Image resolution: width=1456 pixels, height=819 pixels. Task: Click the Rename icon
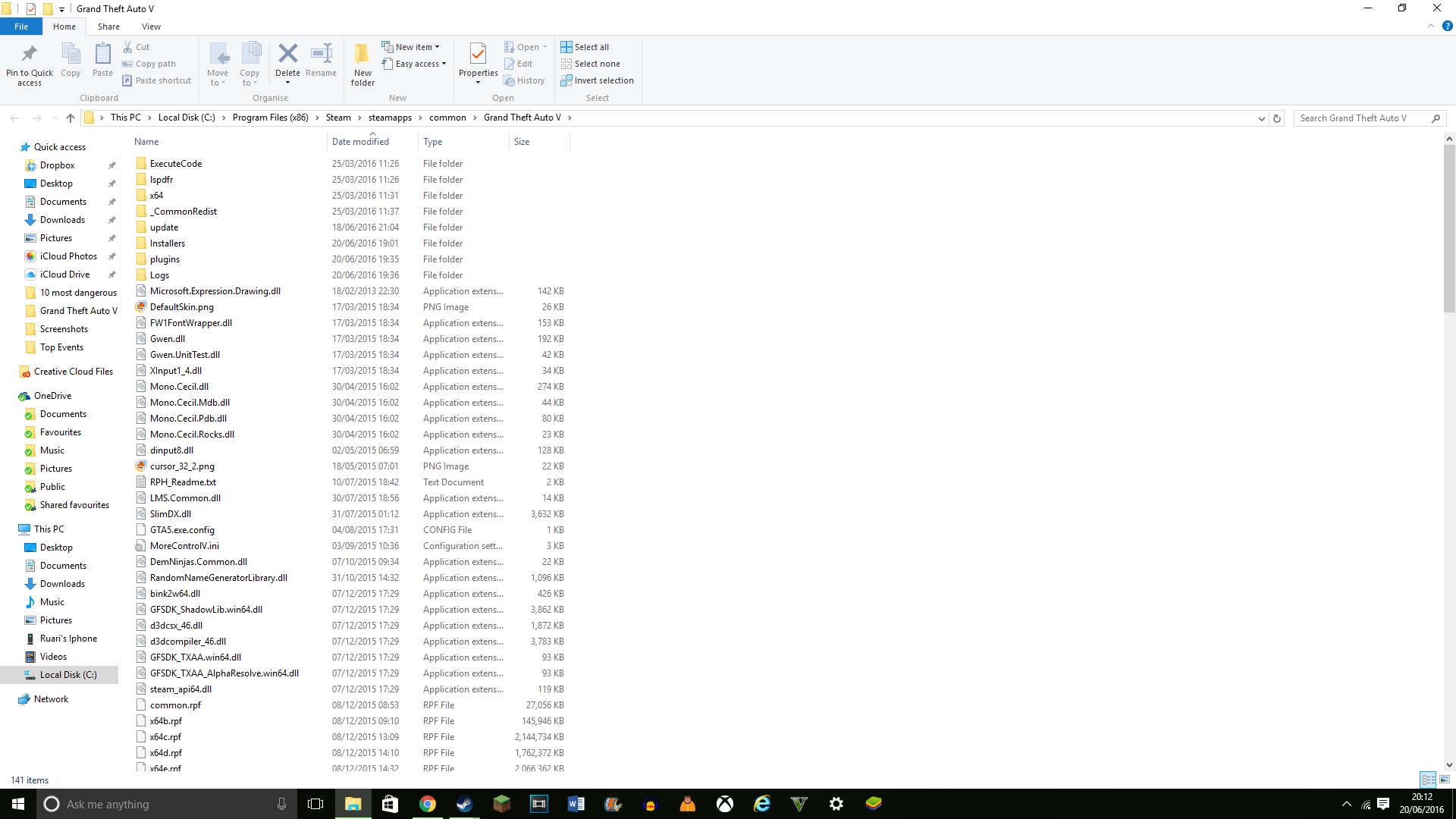[x=321, y=55]
